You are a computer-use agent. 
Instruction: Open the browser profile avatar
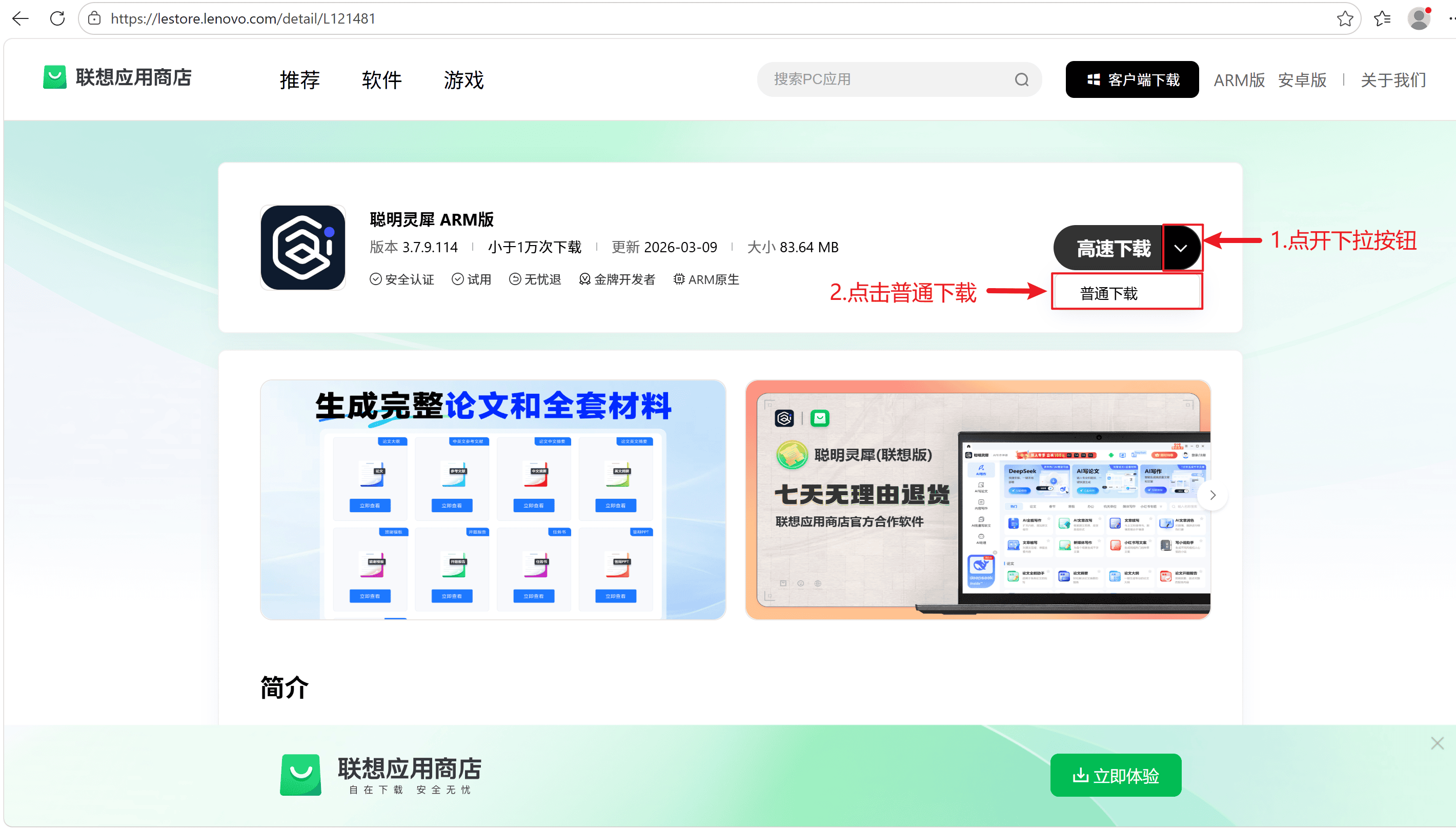[1419, 19]
